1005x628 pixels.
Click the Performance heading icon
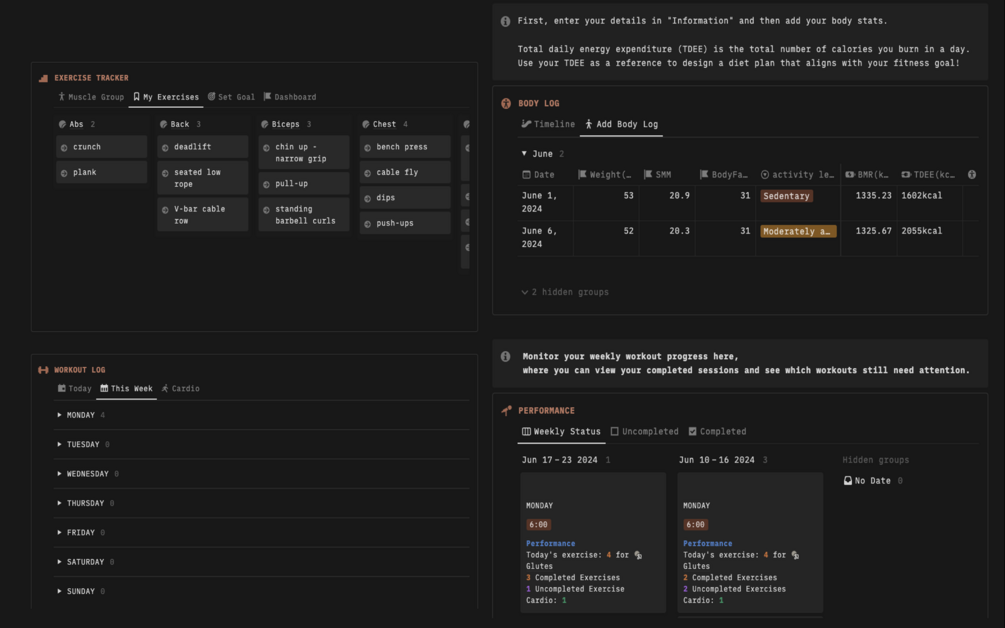(507, 410)
